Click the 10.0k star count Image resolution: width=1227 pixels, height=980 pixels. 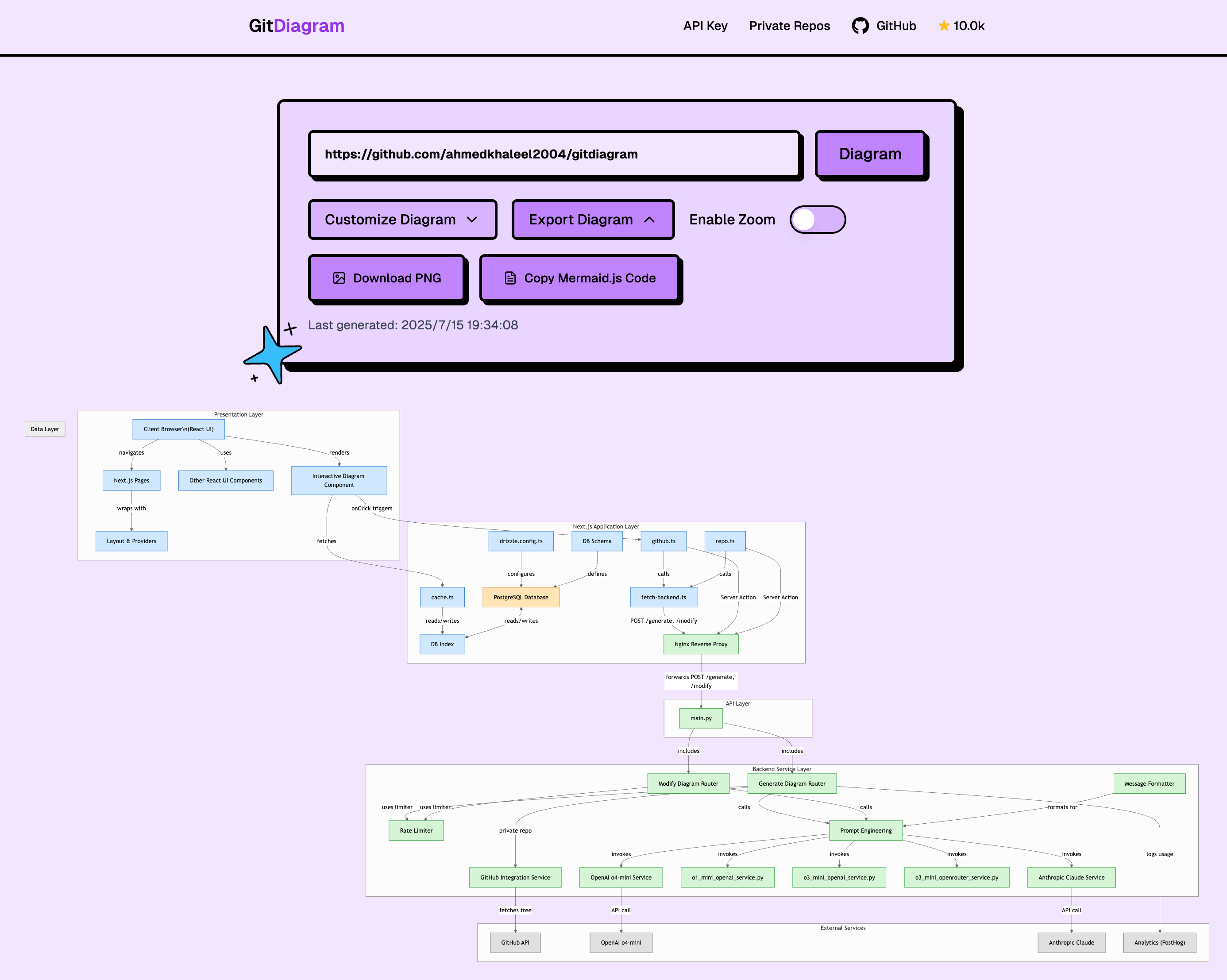click(x=968, y=26)
